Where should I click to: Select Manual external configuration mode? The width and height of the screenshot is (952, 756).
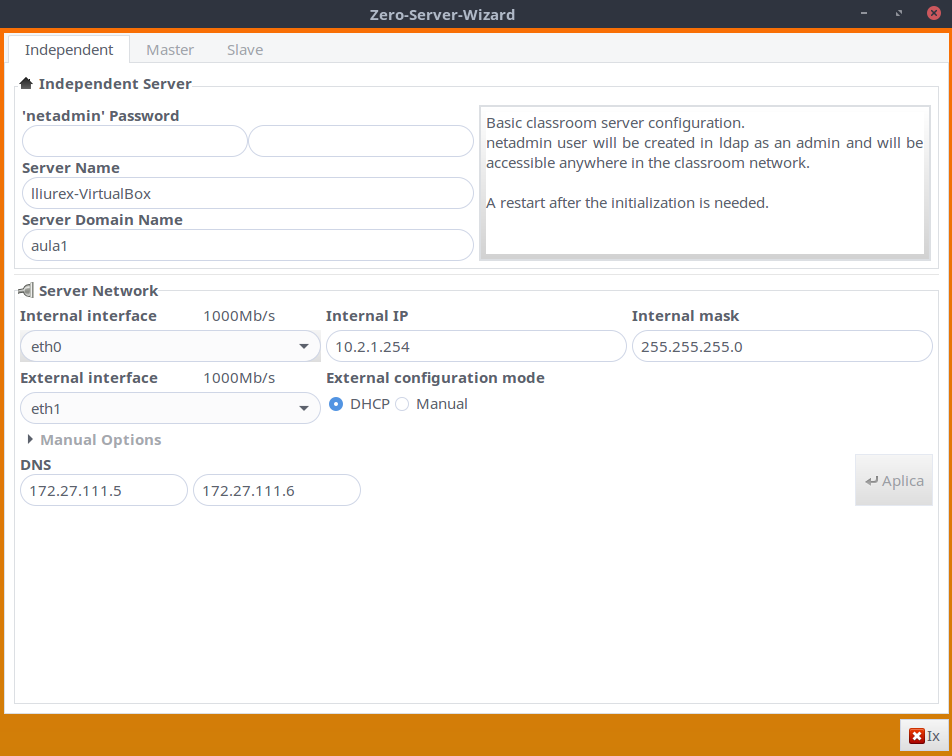click(x=402, y=404)
